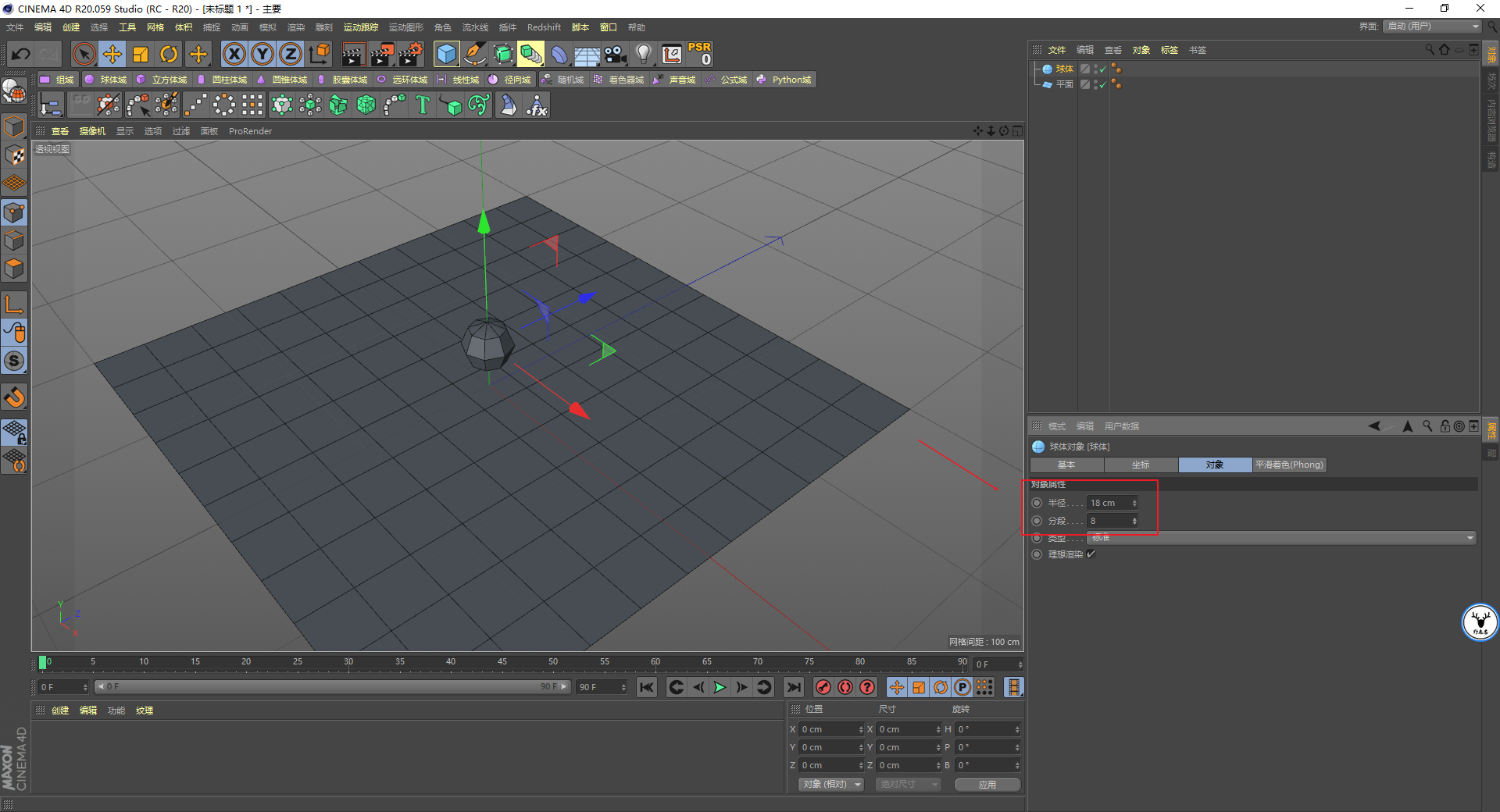Toggle Z axis lock
Viewport: 1500px width, 812px height.
291,54
